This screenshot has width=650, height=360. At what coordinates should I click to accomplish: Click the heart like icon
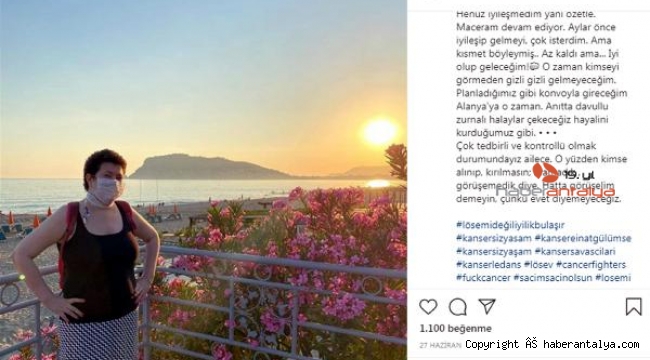point(428,307)
